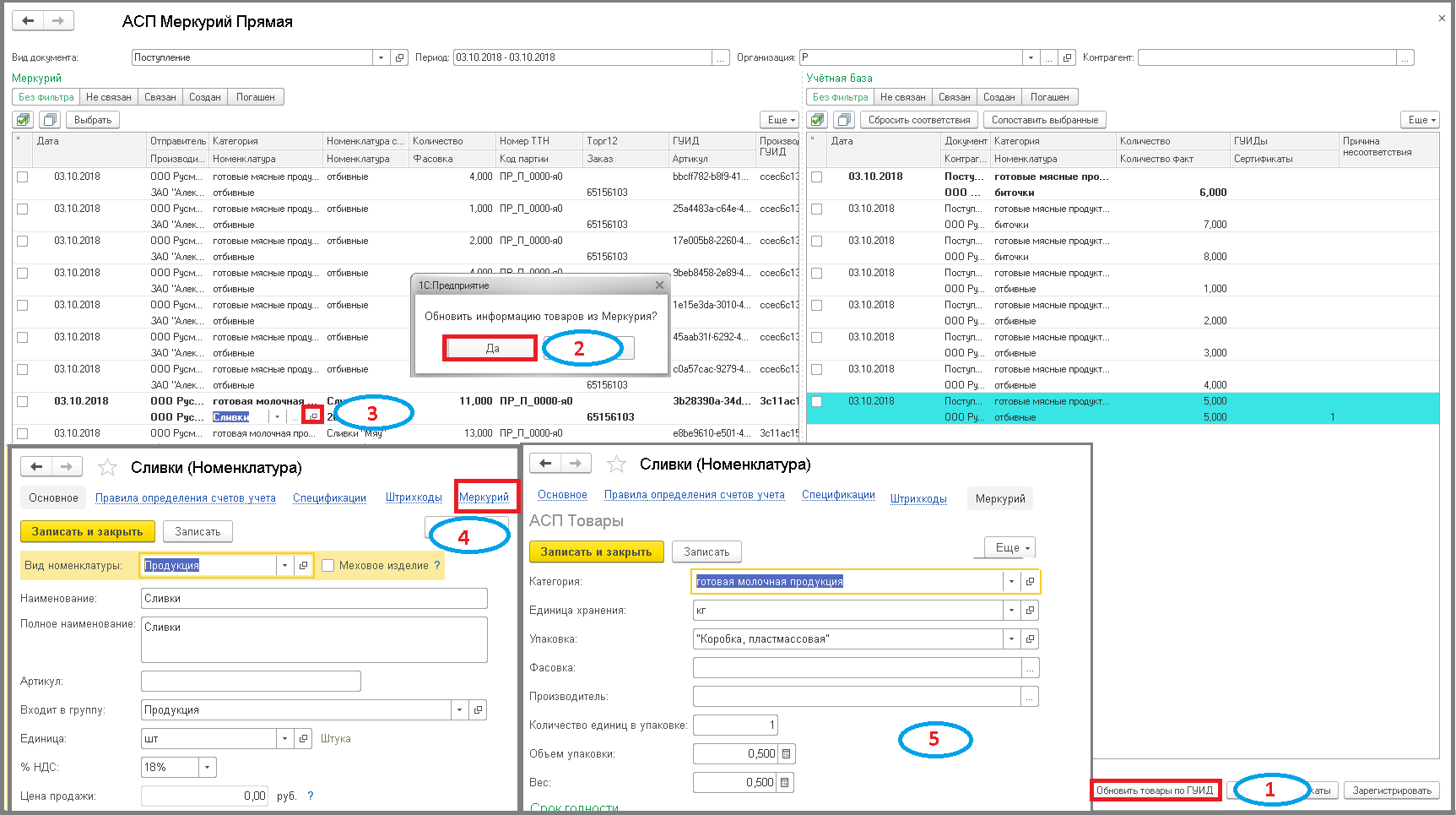Click into Наименование field with Сливки

coord(314,598)
